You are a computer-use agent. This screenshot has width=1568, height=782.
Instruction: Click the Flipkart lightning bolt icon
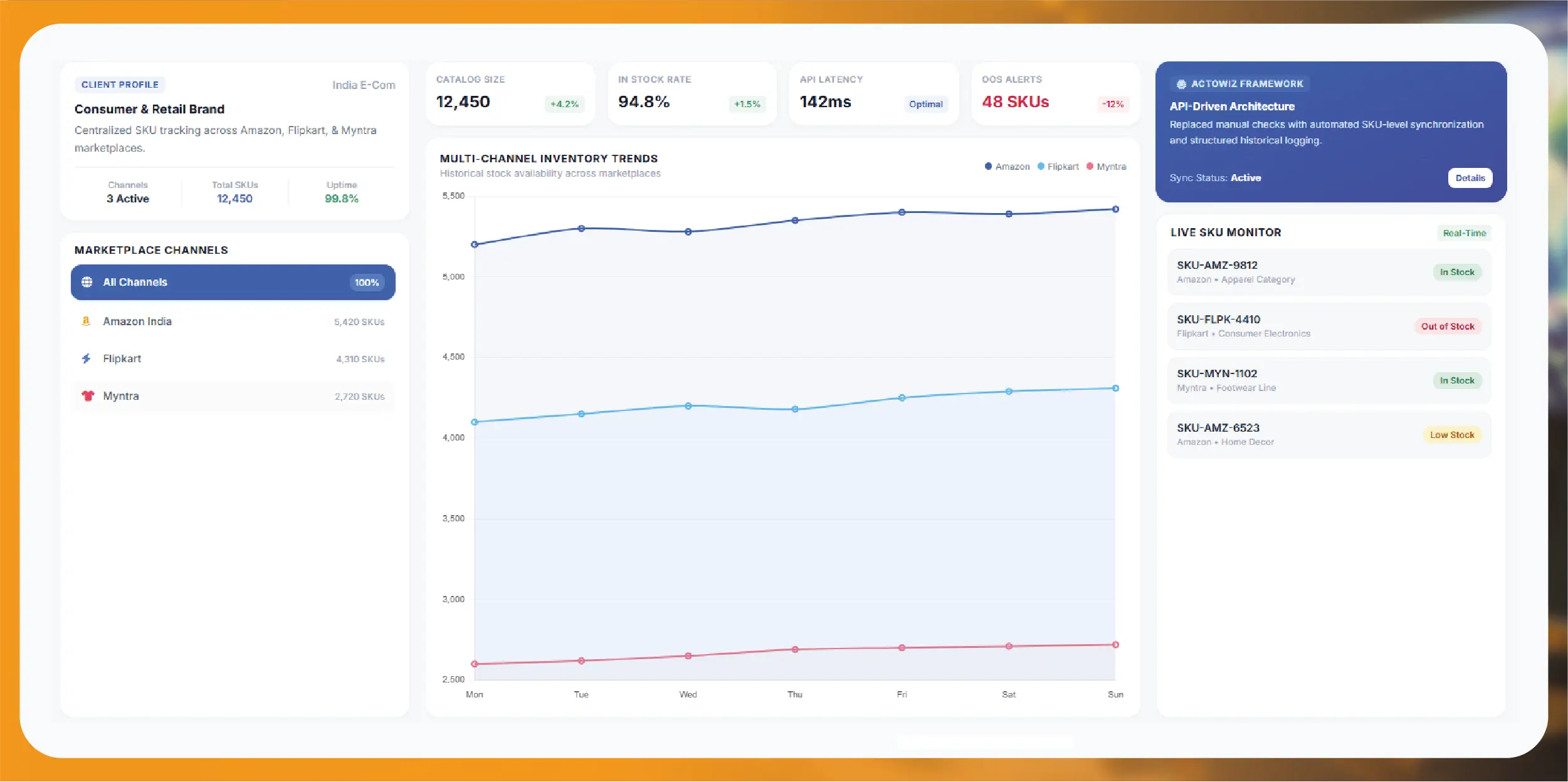[x=87, y=358]
